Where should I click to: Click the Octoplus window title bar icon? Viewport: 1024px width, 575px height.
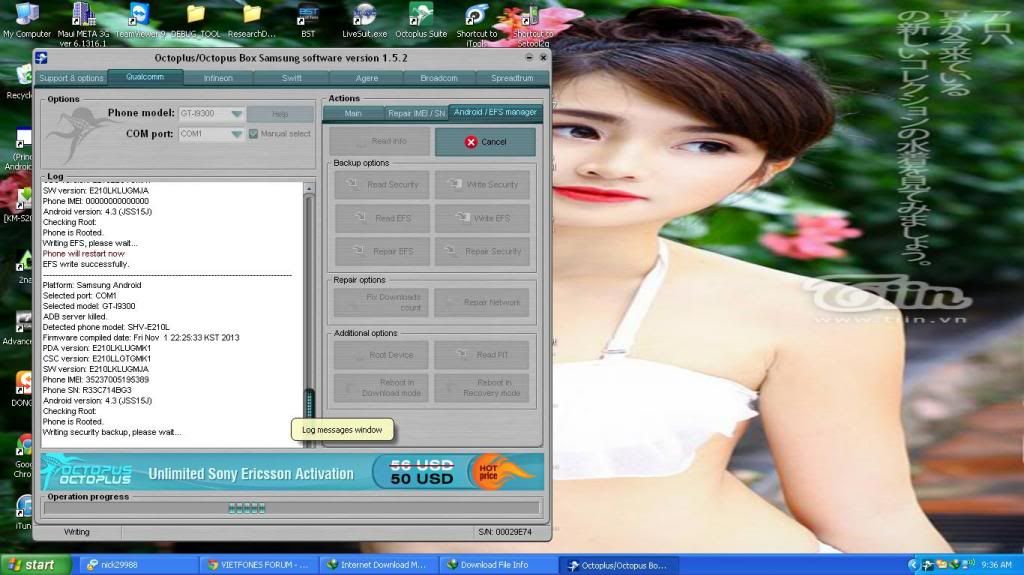pos(41,58)
